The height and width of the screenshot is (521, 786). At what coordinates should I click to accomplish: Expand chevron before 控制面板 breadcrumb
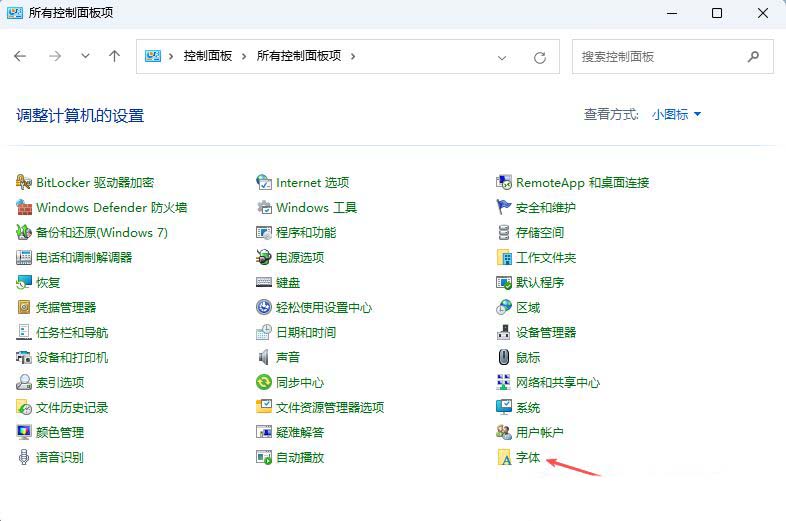tap(171, 57)
